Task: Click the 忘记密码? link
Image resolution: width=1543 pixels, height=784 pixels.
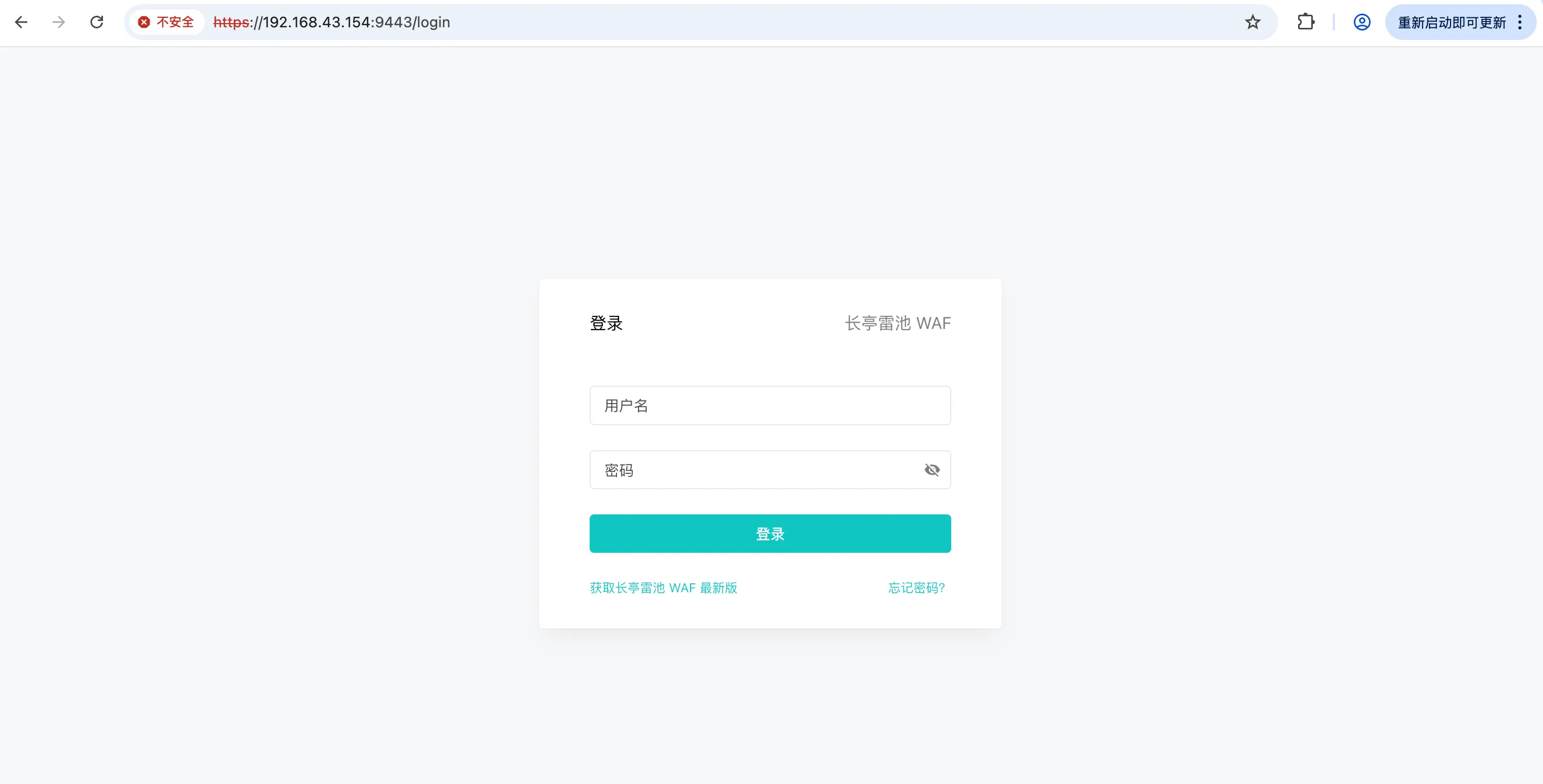Action: point(916,587)
